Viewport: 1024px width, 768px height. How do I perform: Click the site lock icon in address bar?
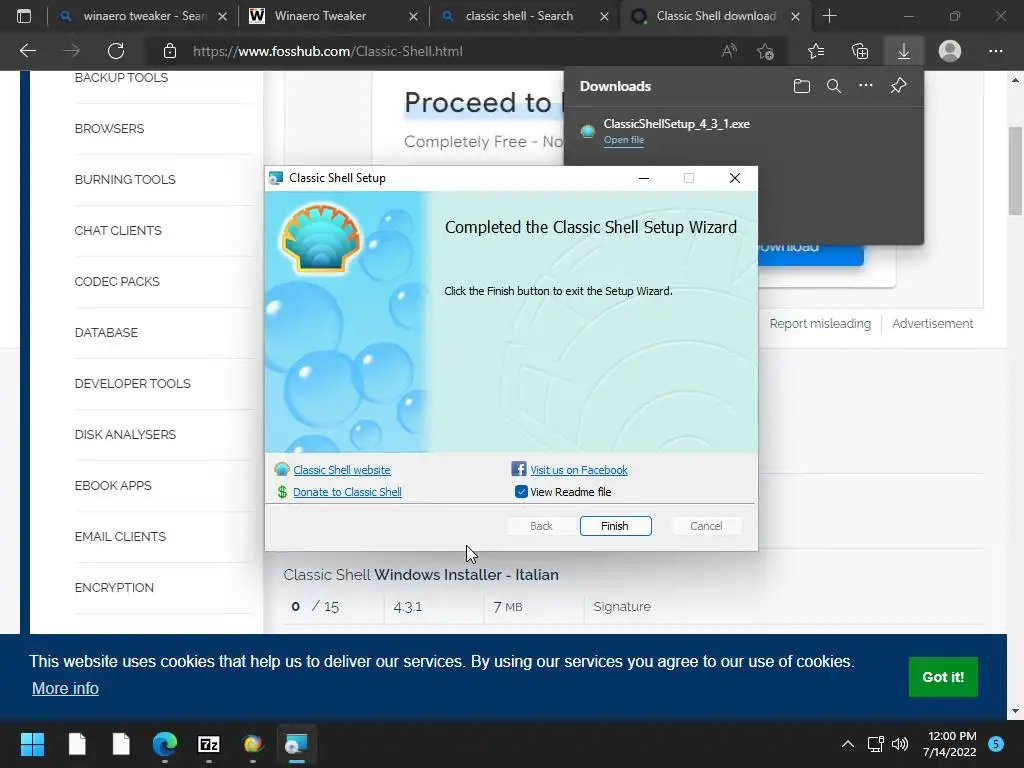170,51
